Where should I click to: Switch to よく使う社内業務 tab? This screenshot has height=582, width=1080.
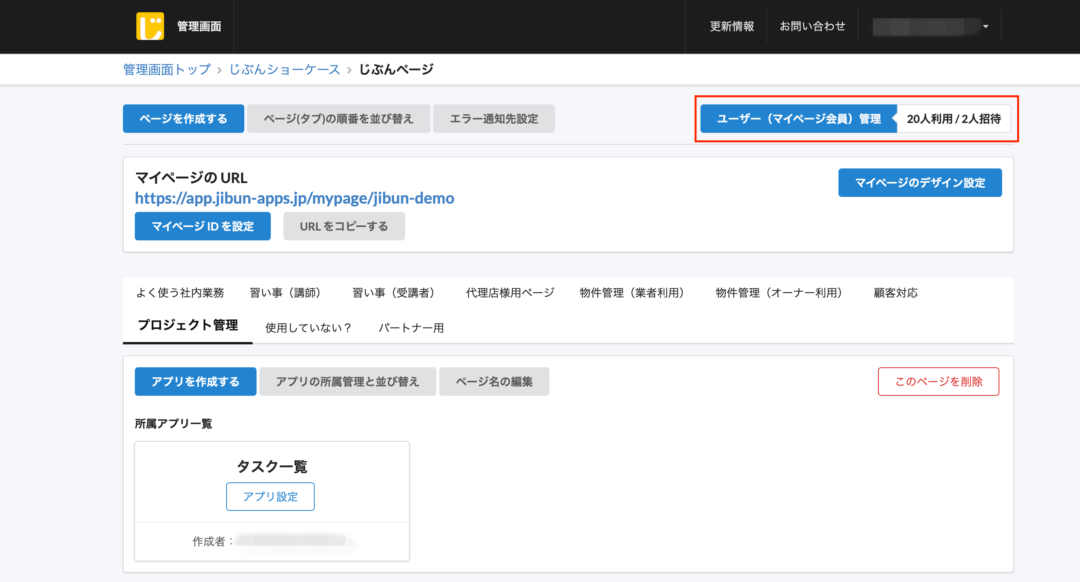(180, 293)
